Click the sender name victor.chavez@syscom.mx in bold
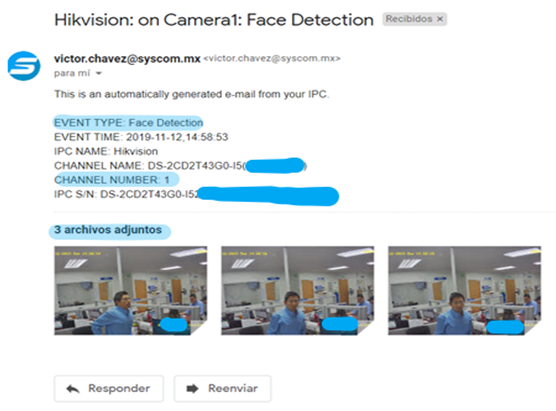Viewport: 556px width, 411px height. coord(127,59)
